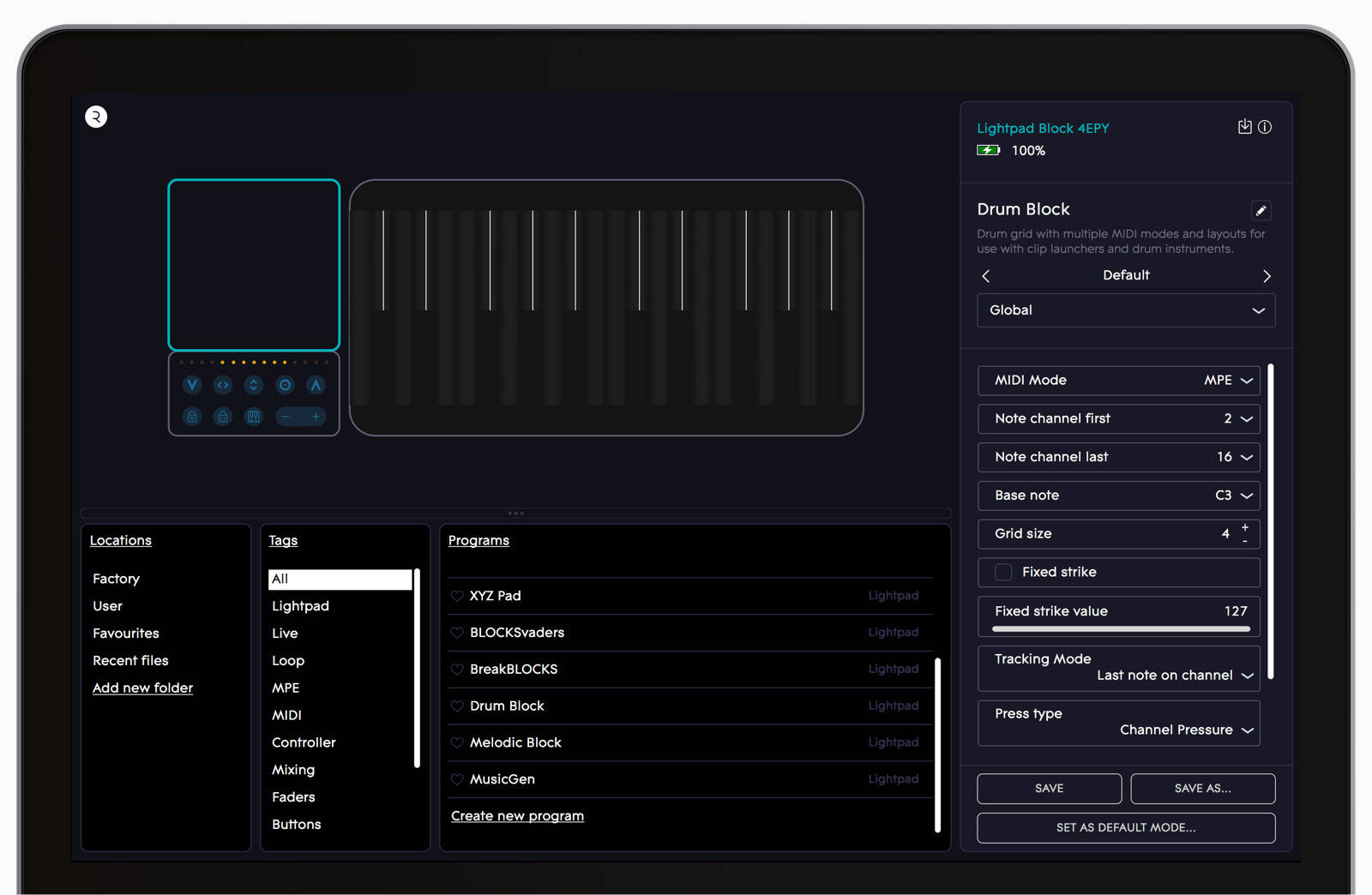This screenshot has height=895, width=1372.
Task: Click the left-right arrows button on the control block
Action: click(x=223, y=385)
